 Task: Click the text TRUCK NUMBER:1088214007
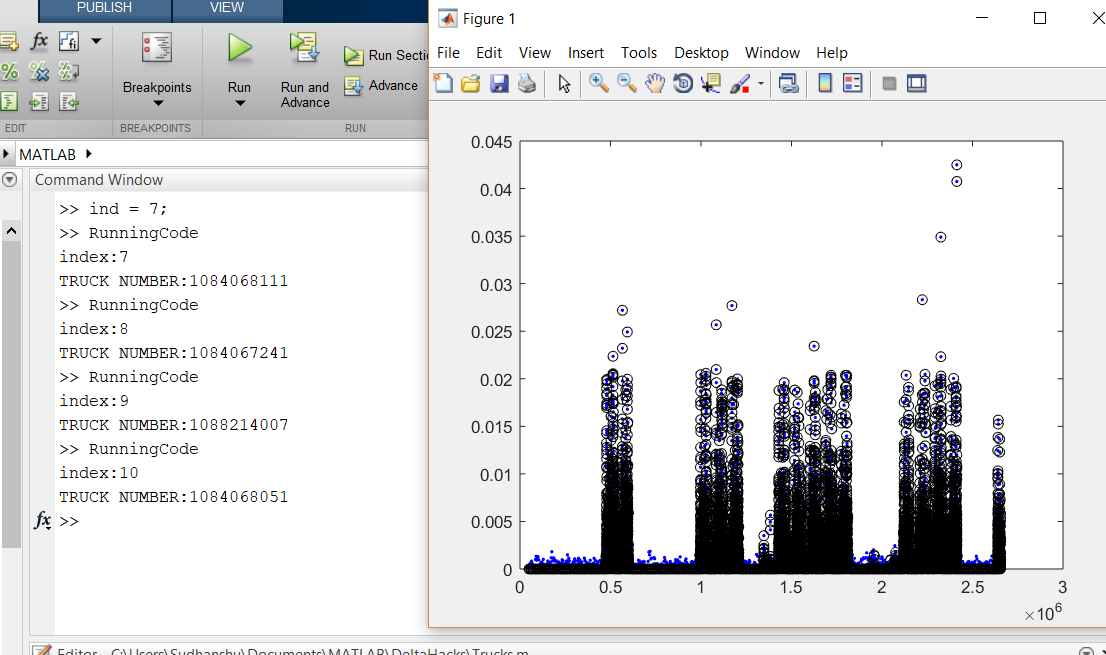[174, 424]
